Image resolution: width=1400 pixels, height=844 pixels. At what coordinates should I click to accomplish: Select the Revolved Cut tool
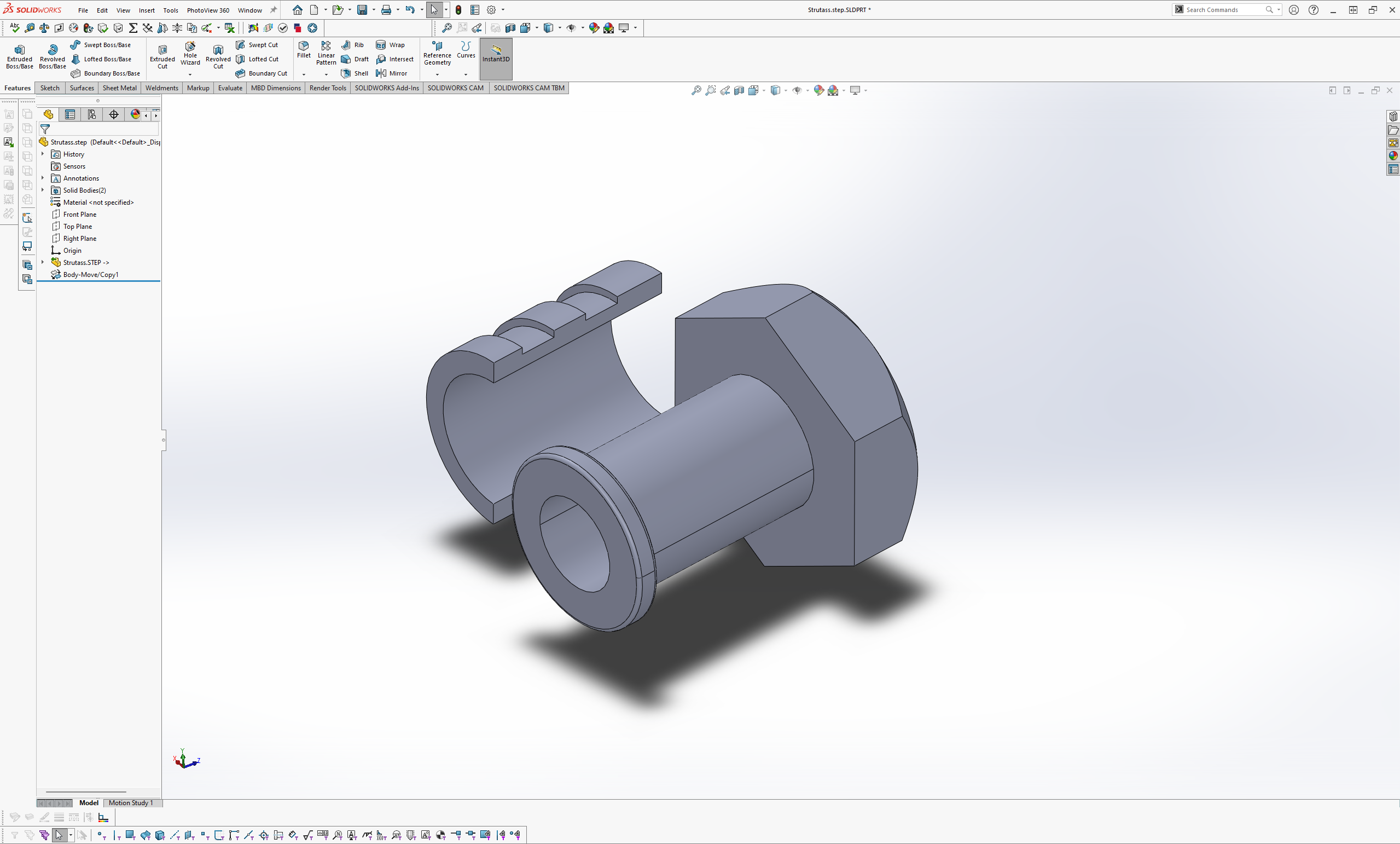218,56
